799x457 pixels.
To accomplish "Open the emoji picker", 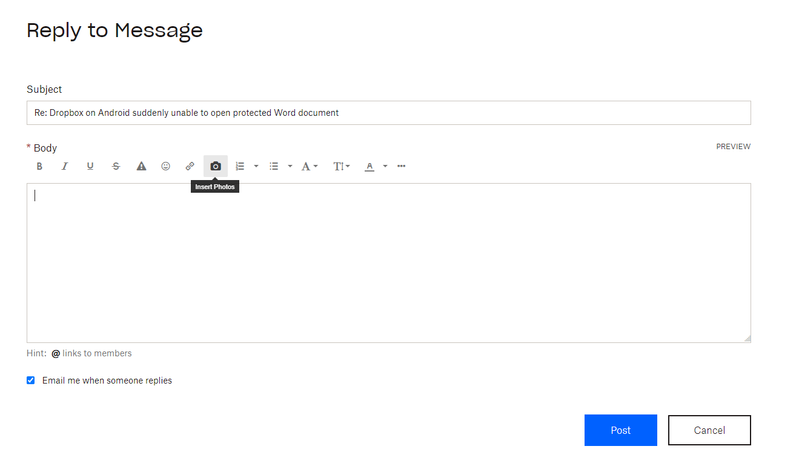I will (x=166, y=166).
